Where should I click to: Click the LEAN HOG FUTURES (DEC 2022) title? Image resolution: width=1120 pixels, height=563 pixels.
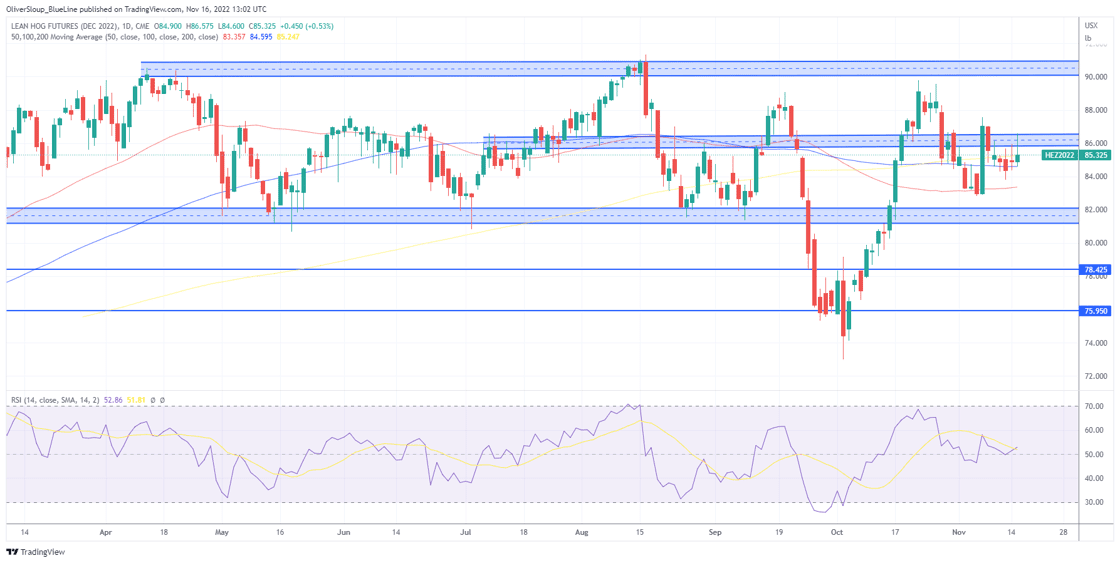[64, 26]
